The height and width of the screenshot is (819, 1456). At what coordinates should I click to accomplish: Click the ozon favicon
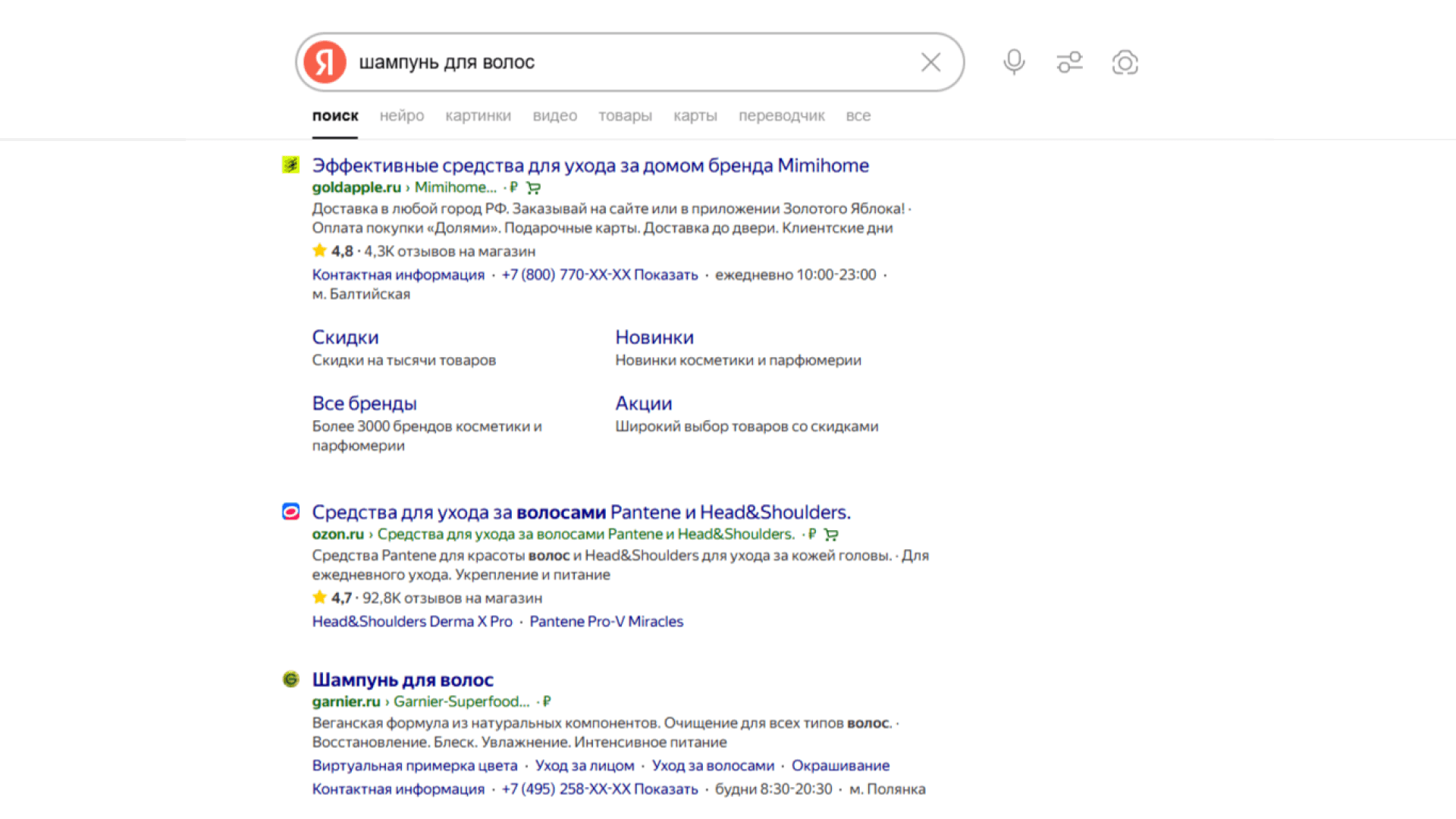[290, 512]
